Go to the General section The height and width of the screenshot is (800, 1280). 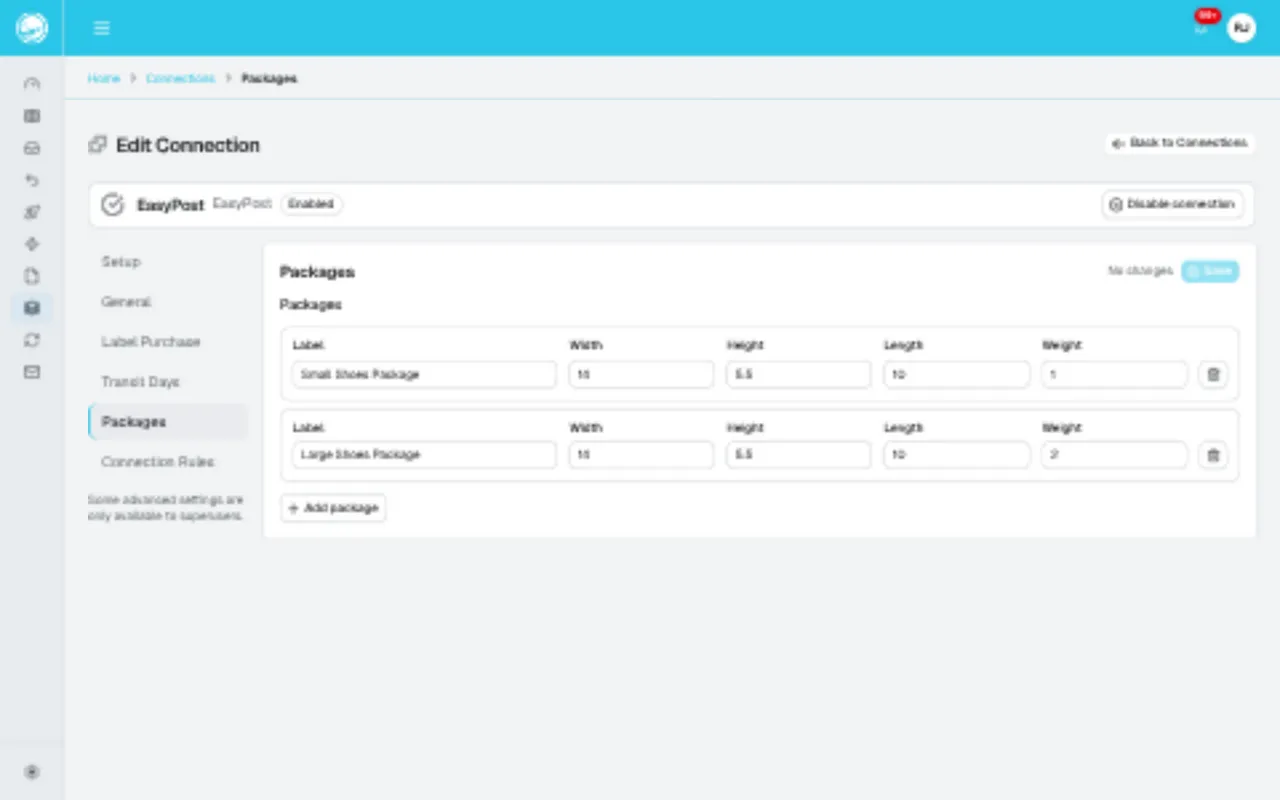[167, 302]
